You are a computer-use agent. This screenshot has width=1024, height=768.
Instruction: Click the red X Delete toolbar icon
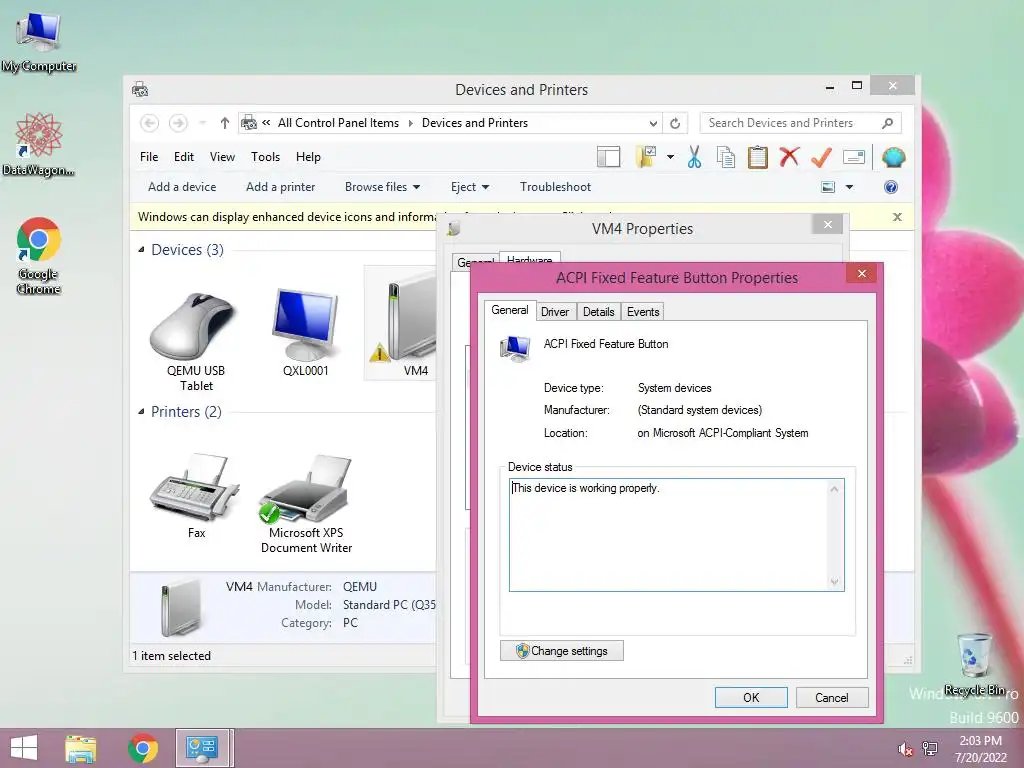coord(789,157)
